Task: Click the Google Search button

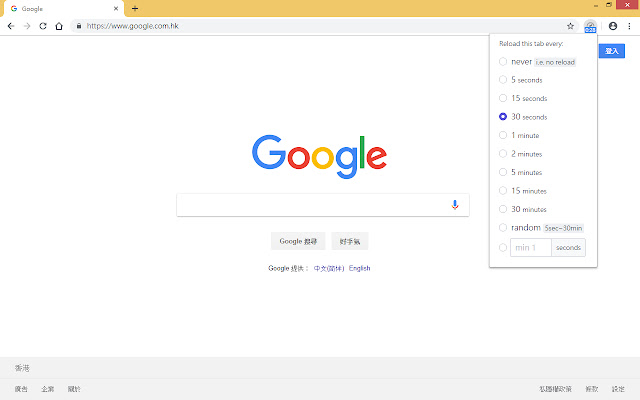Action: (x=298, y=241)
